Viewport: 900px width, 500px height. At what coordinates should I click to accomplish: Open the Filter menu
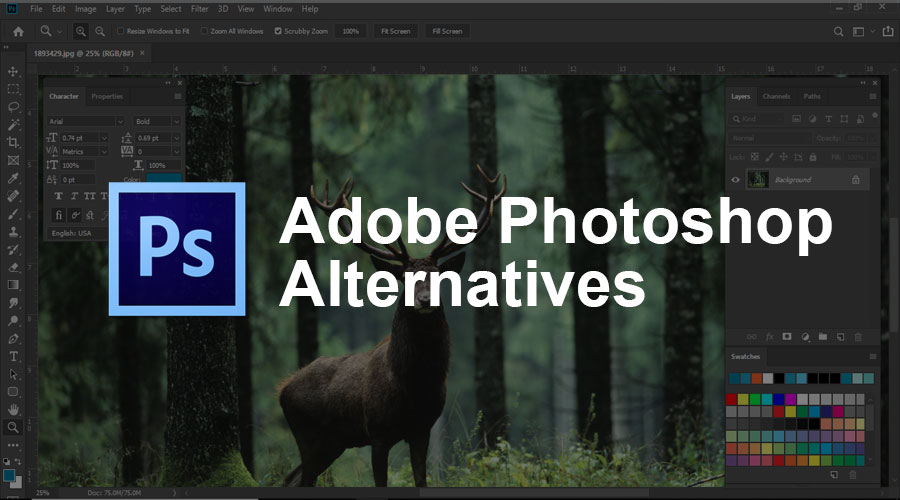(x=200, y=9)
